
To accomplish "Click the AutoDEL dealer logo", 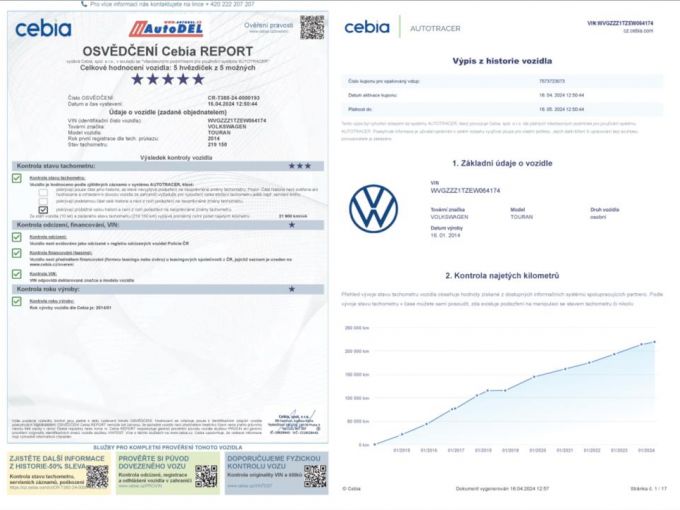I will [166, 29].
